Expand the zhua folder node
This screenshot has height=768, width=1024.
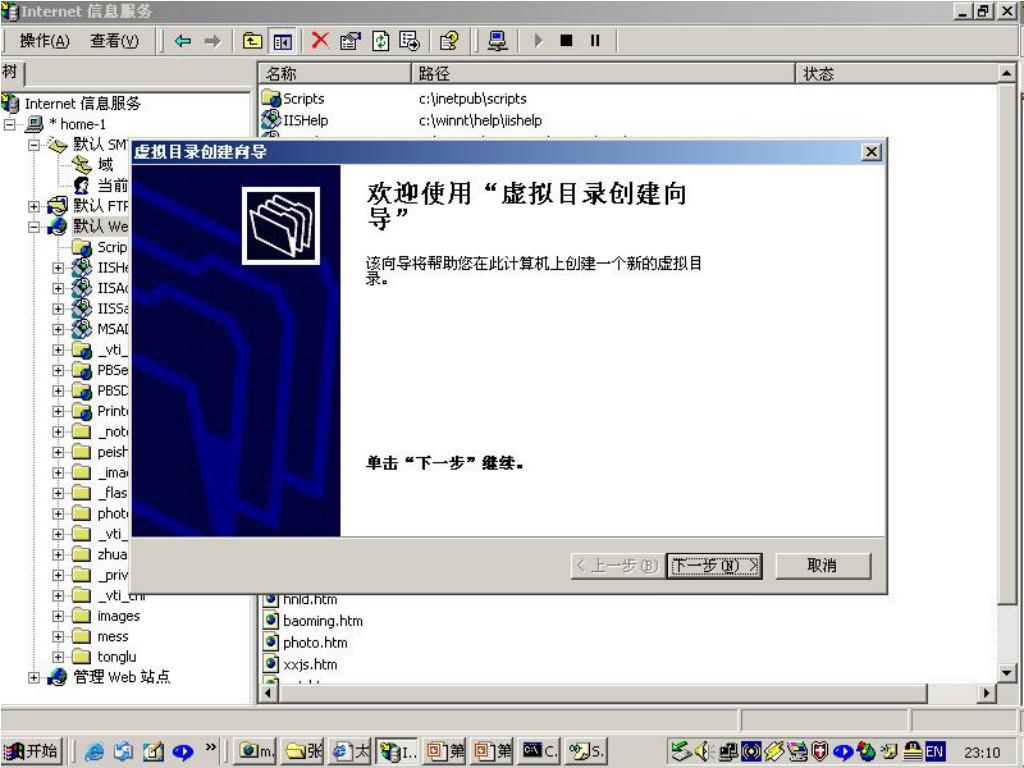pyautogui.click(x=58, y=555)
